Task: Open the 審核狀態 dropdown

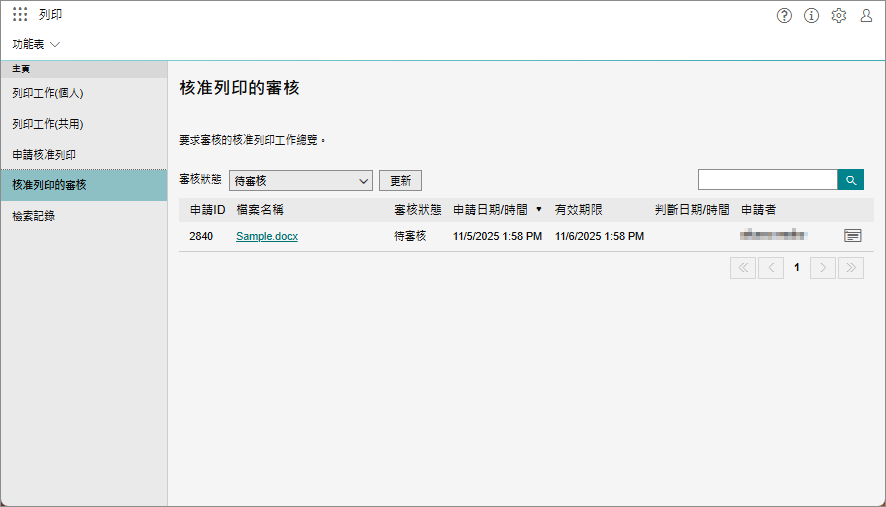Action: point(300,181)
